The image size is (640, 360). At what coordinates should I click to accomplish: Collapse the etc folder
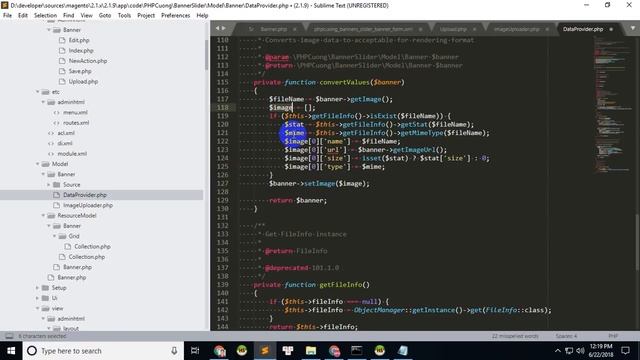tap(38, 92)
